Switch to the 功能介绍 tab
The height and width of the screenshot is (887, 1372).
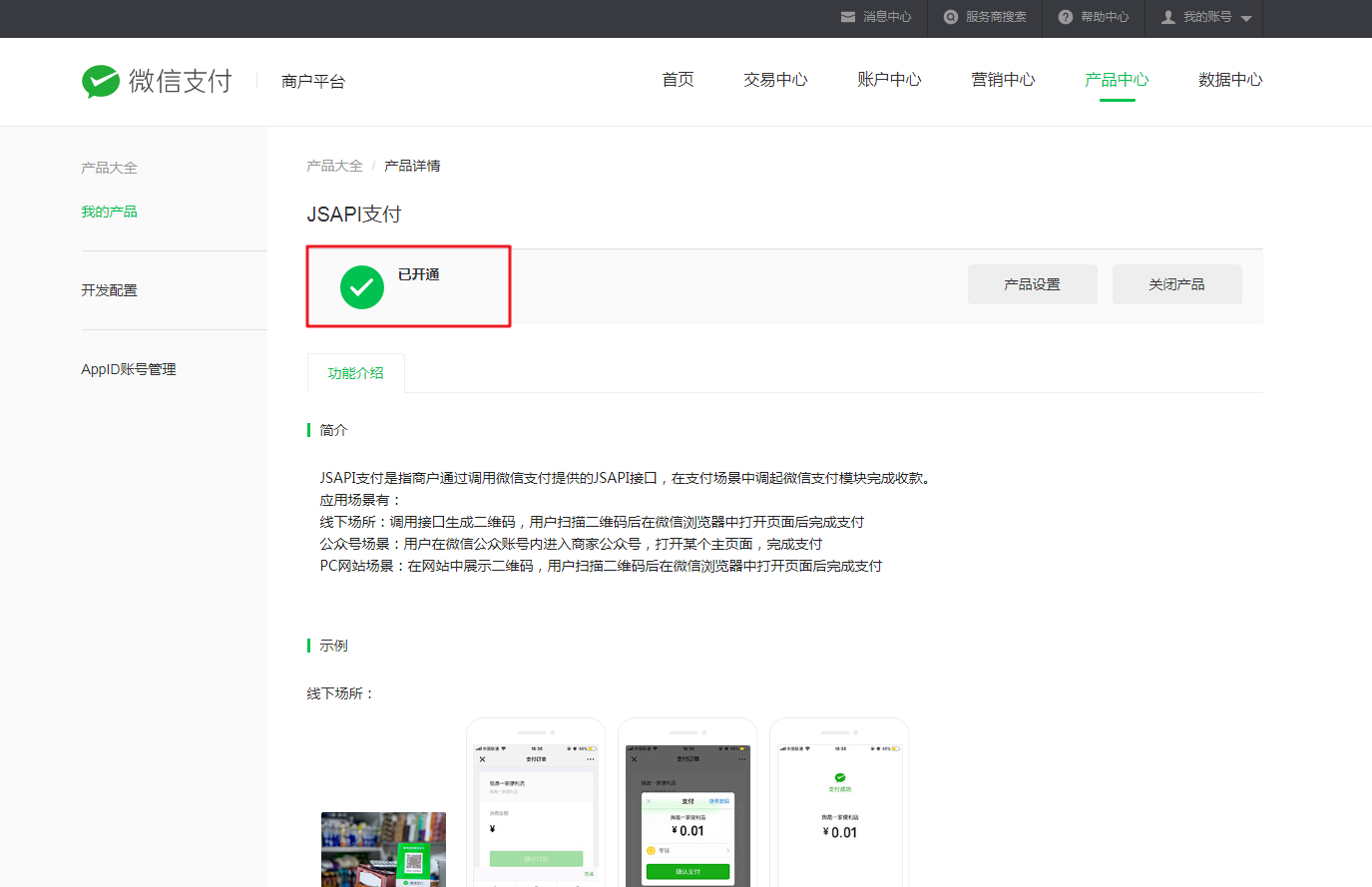tap(355, 373)
